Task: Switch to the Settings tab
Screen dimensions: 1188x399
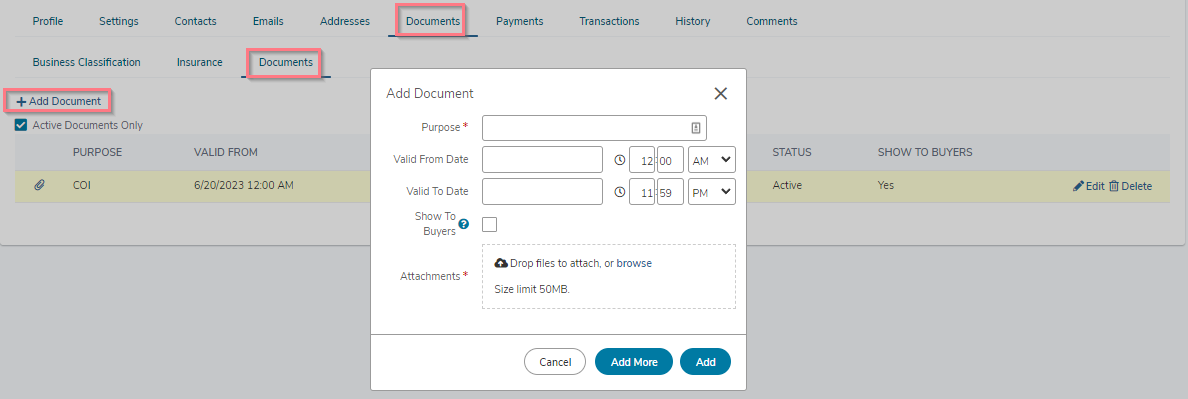Action: click(119, 21)
